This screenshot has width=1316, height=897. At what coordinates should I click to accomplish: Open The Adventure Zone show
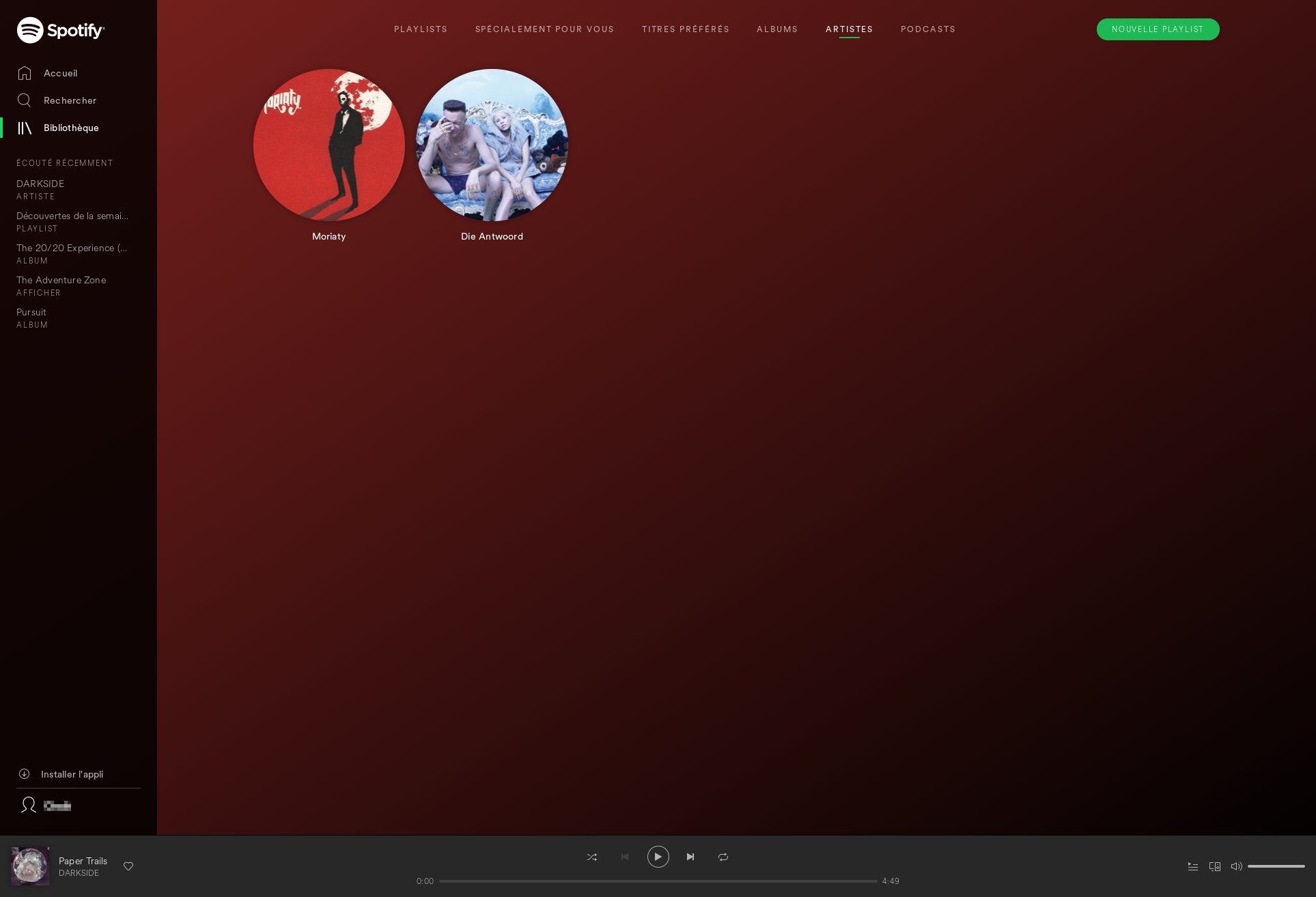click(x=61, y=280)
